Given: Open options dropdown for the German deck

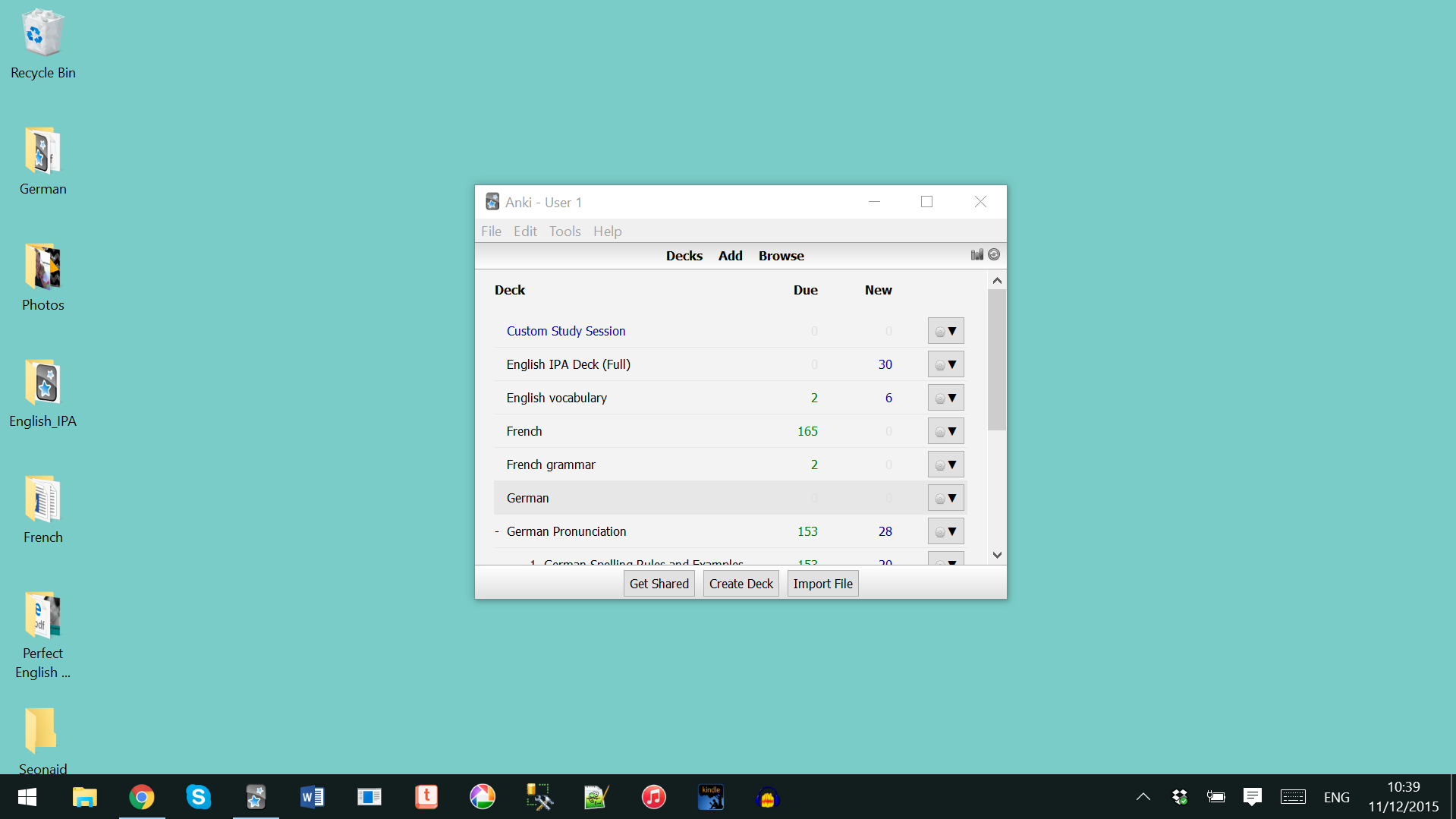Looking at the screenshot, I should 945,498.
